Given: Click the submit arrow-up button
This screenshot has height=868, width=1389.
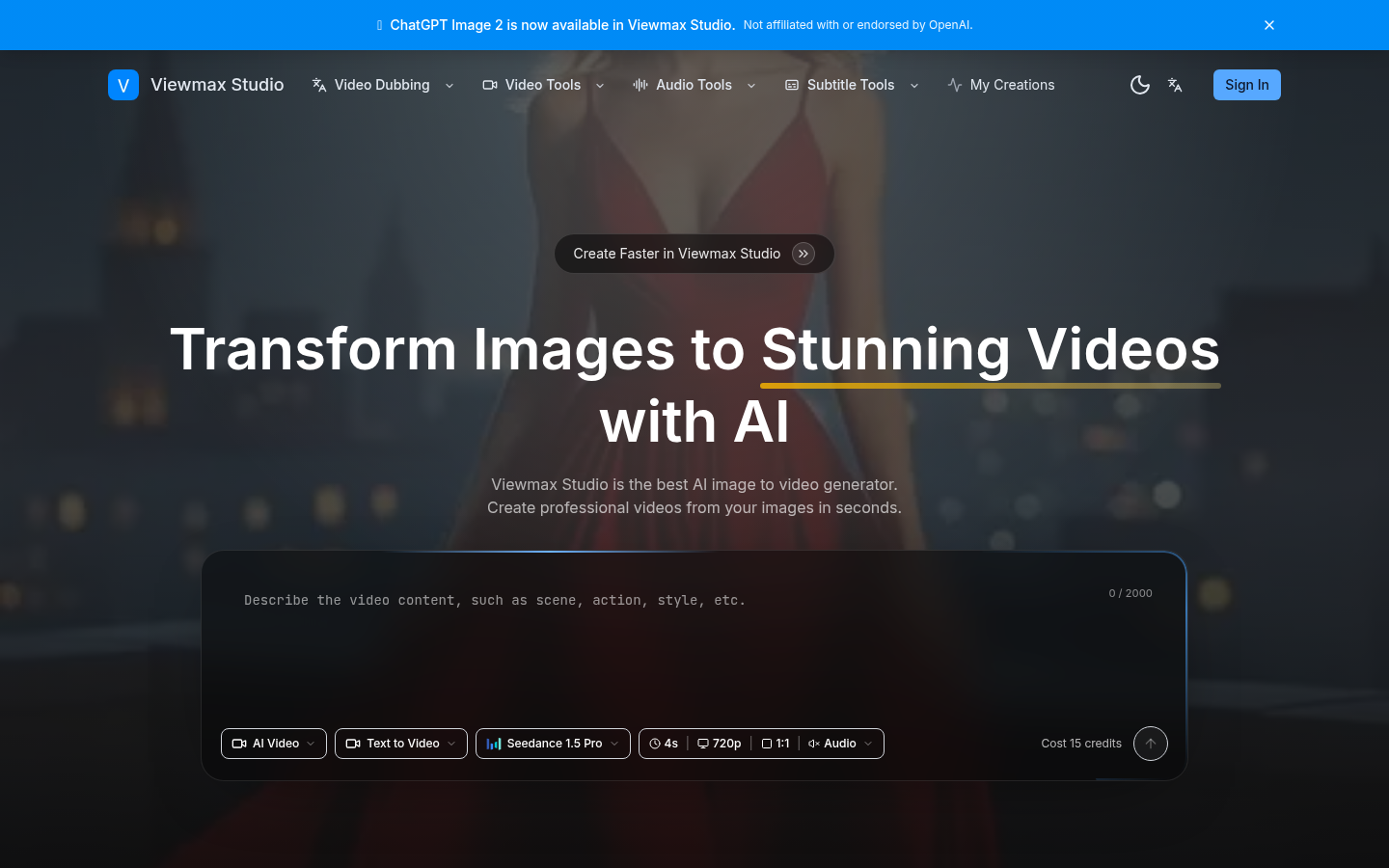Looking at the screenshot, I should click(1151, 744).
